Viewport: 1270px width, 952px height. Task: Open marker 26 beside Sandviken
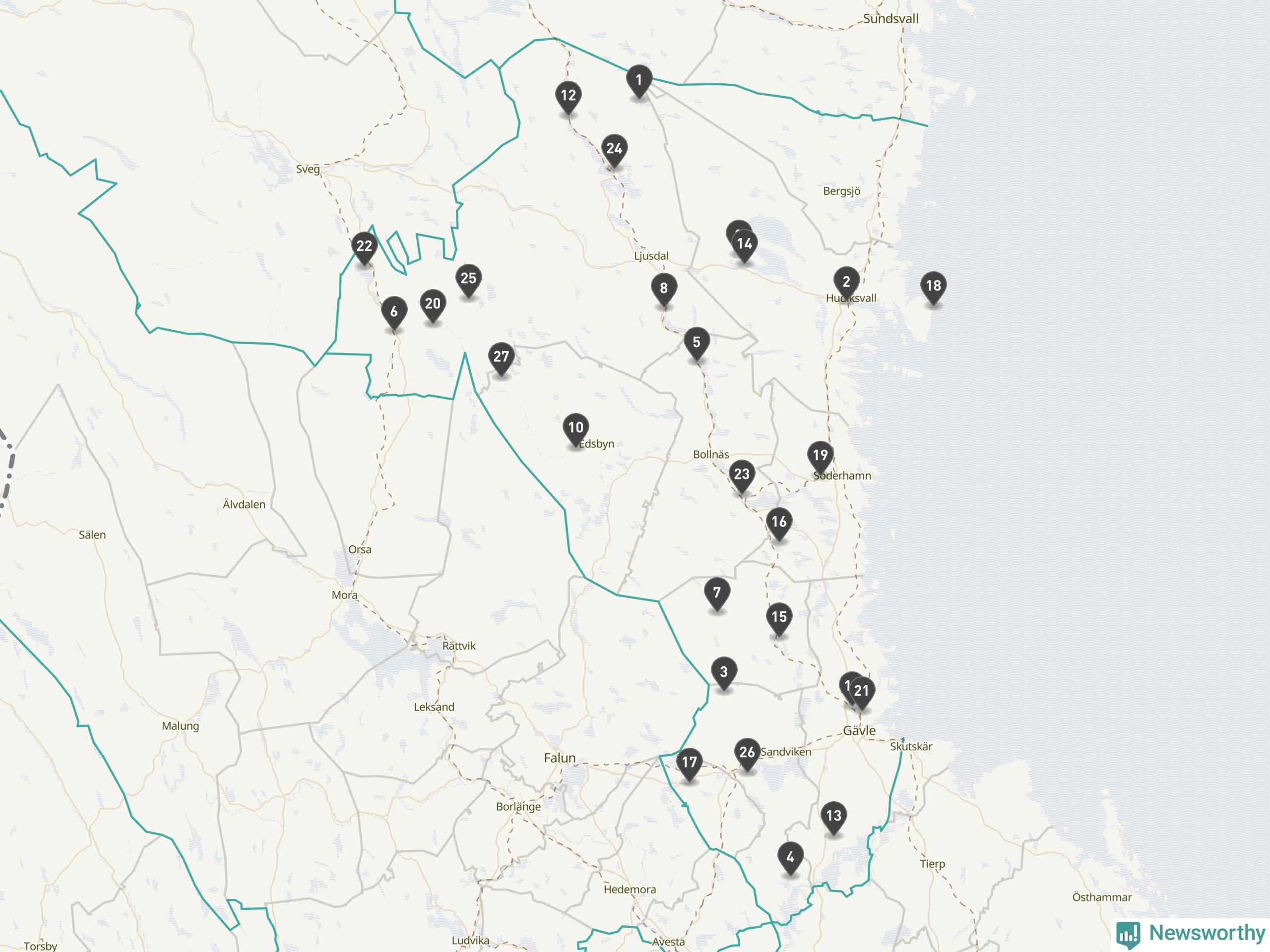[x=747, y=752]
